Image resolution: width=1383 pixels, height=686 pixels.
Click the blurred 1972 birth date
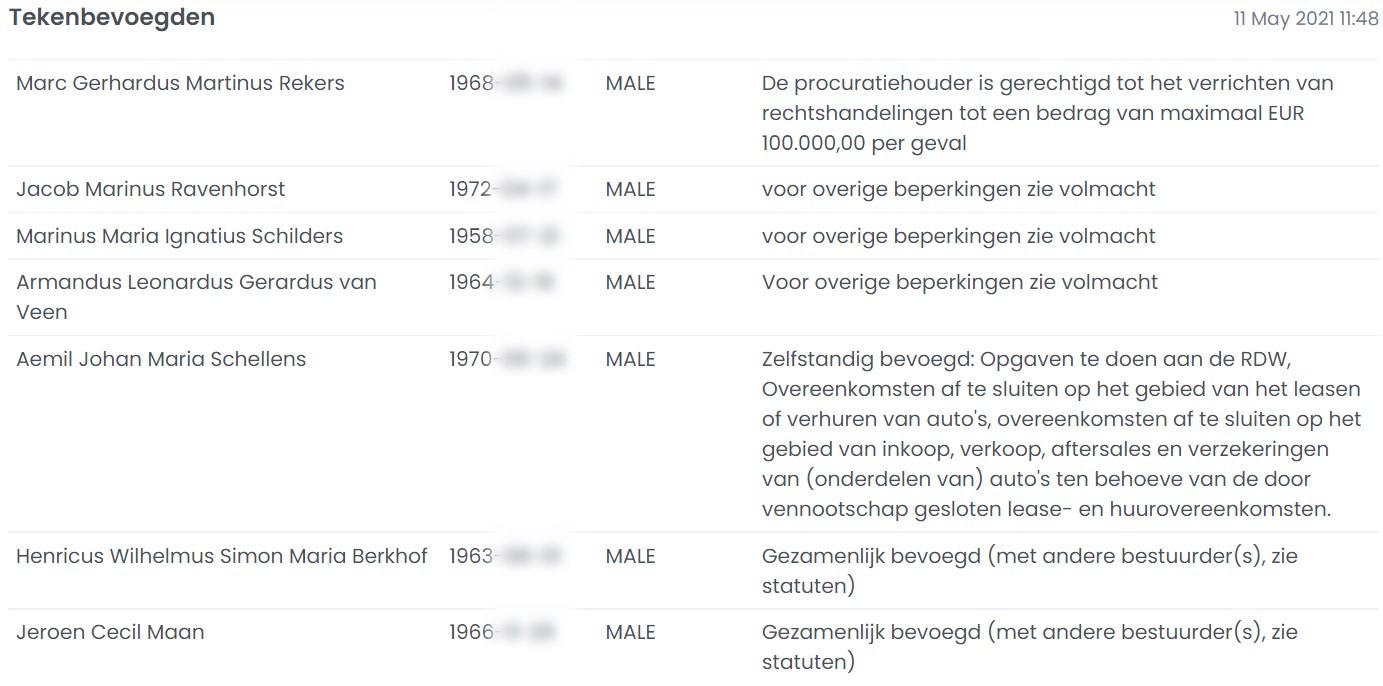[x=505, y=189]
